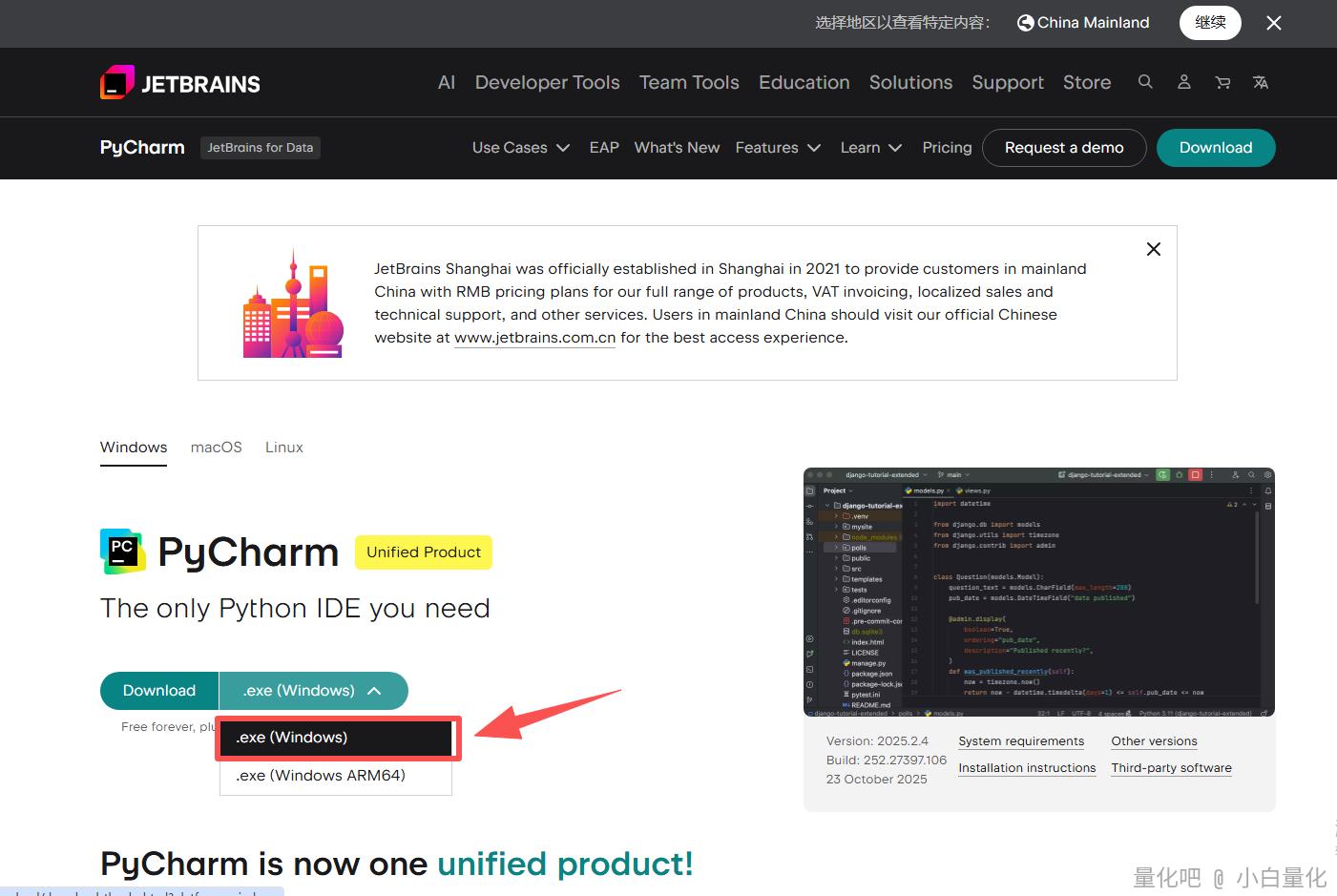This screenshot has width=1337, height=896.
Task: Expand the Learn dropdown
Action: [870, 148]
